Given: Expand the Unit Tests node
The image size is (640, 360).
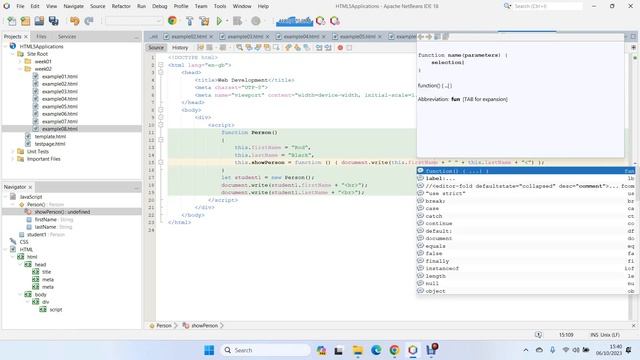Looking at the screenshot, I should tap(13, 151).
